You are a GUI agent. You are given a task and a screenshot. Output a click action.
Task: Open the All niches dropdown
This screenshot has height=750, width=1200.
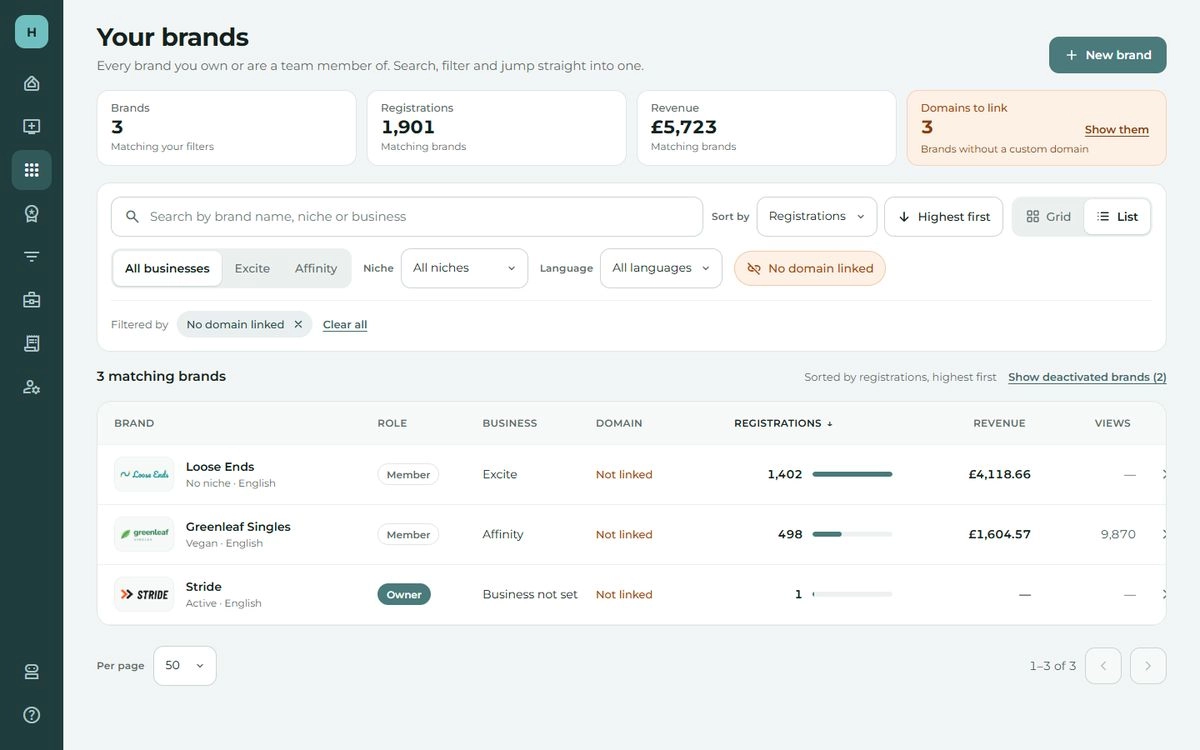point(464,268)
